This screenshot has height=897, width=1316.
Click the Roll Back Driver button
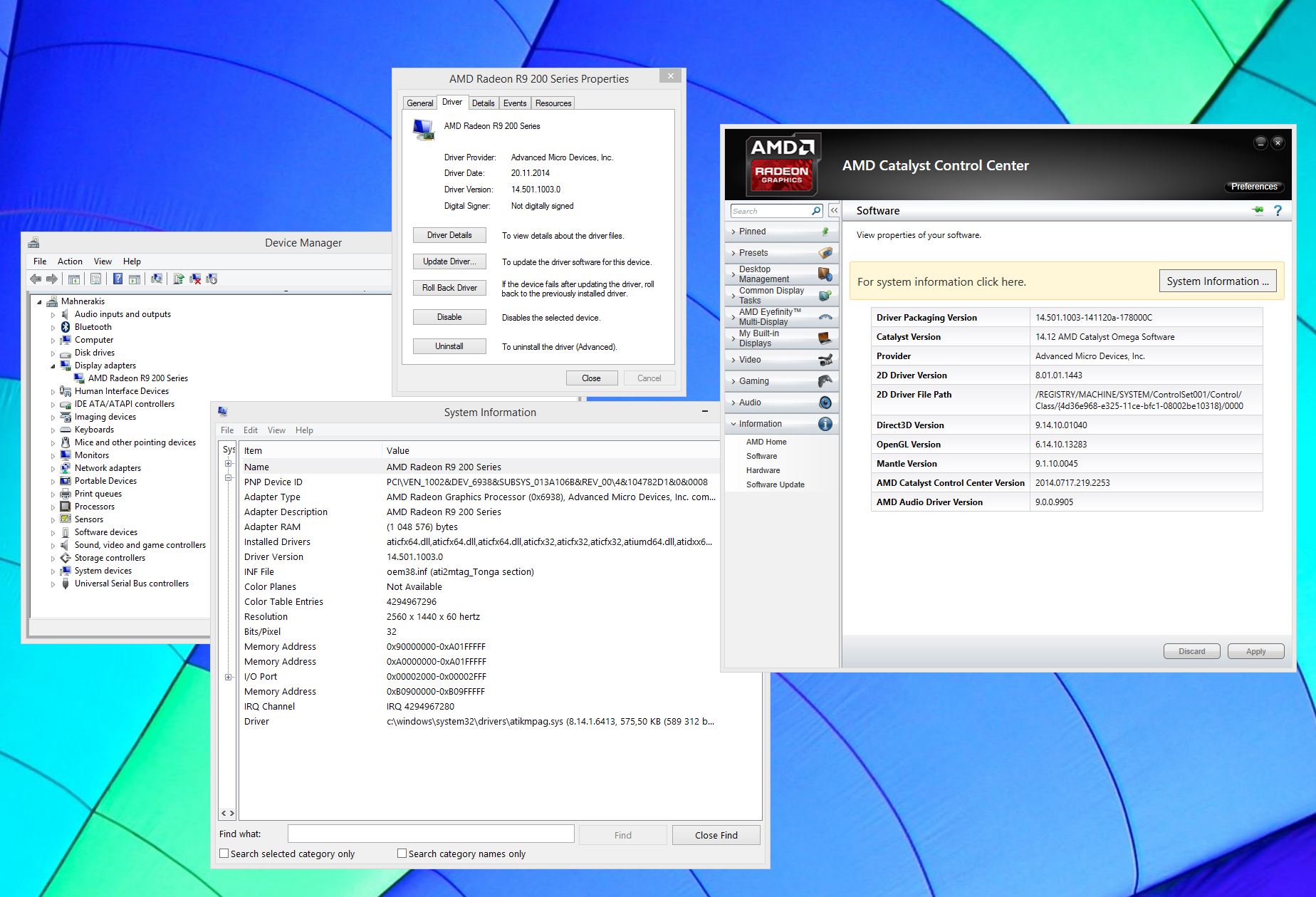coord(449,288)
